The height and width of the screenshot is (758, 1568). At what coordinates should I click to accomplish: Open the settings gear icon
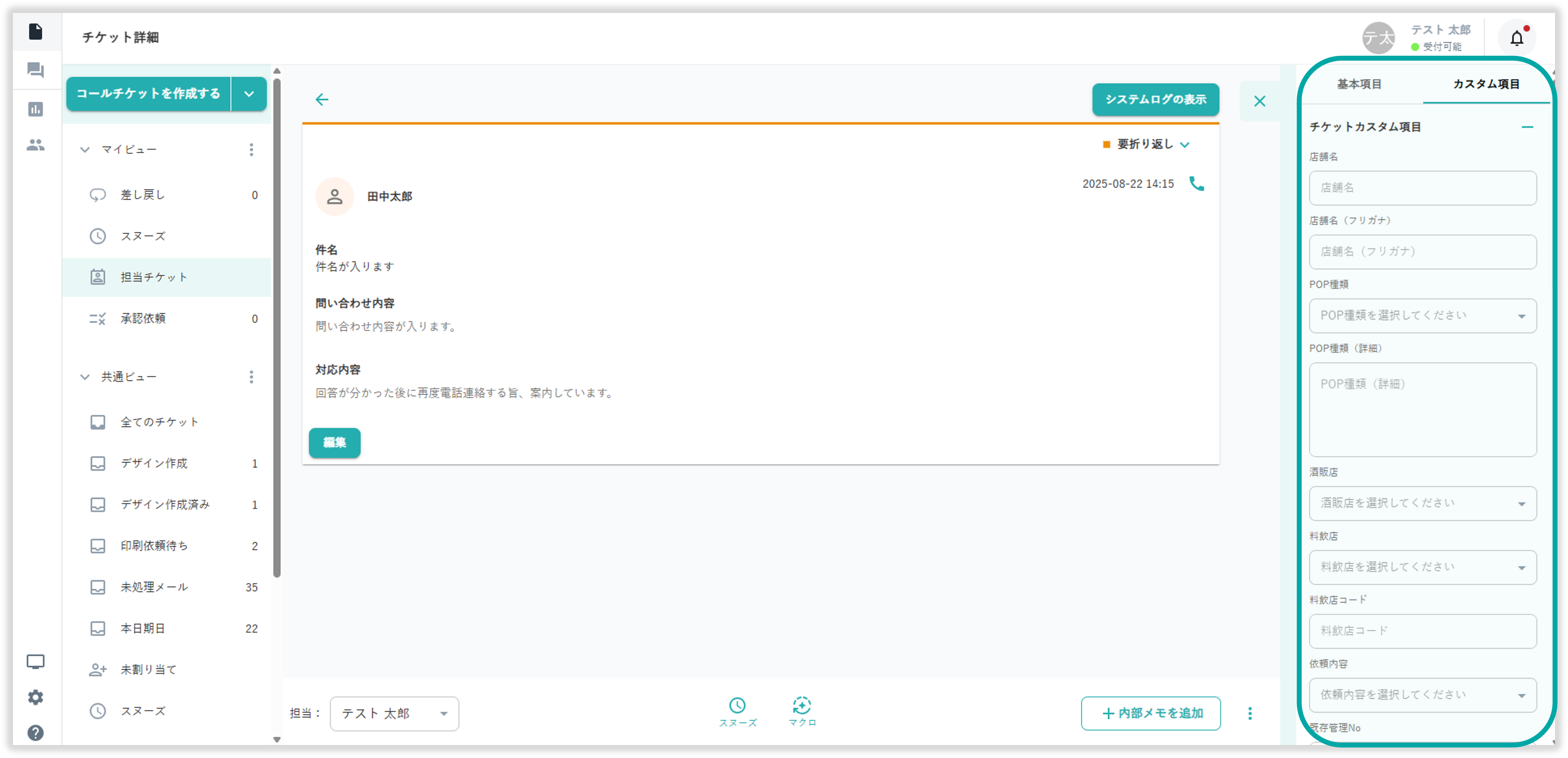point(35,697)
